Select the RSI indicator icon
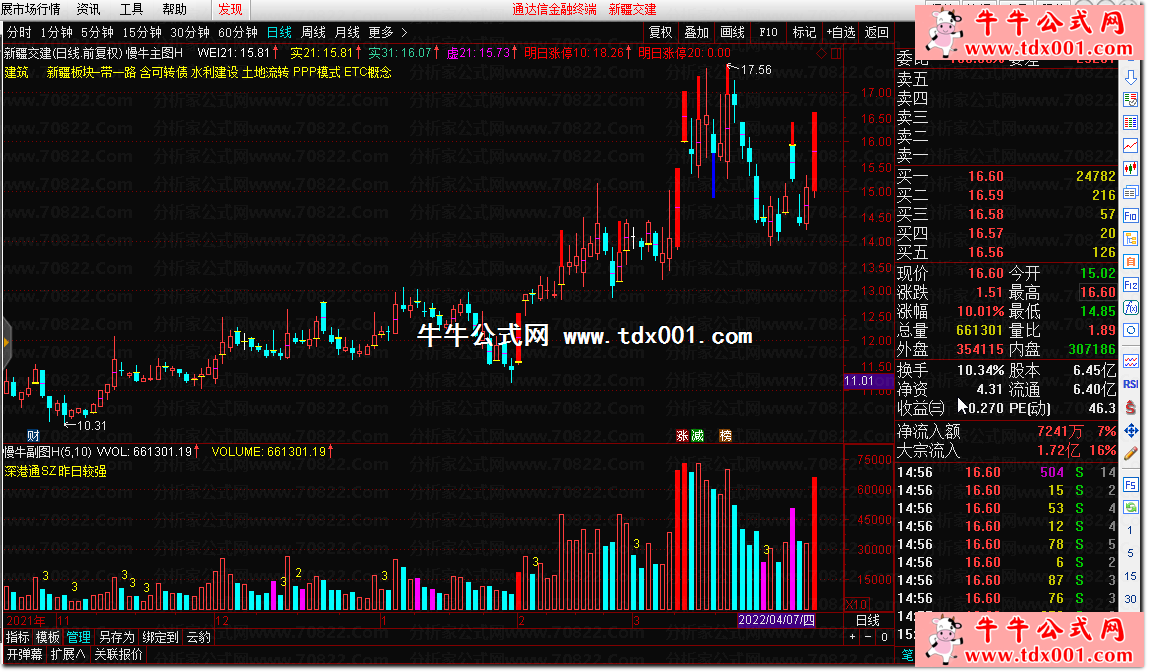 click(x=1131, y=384)
